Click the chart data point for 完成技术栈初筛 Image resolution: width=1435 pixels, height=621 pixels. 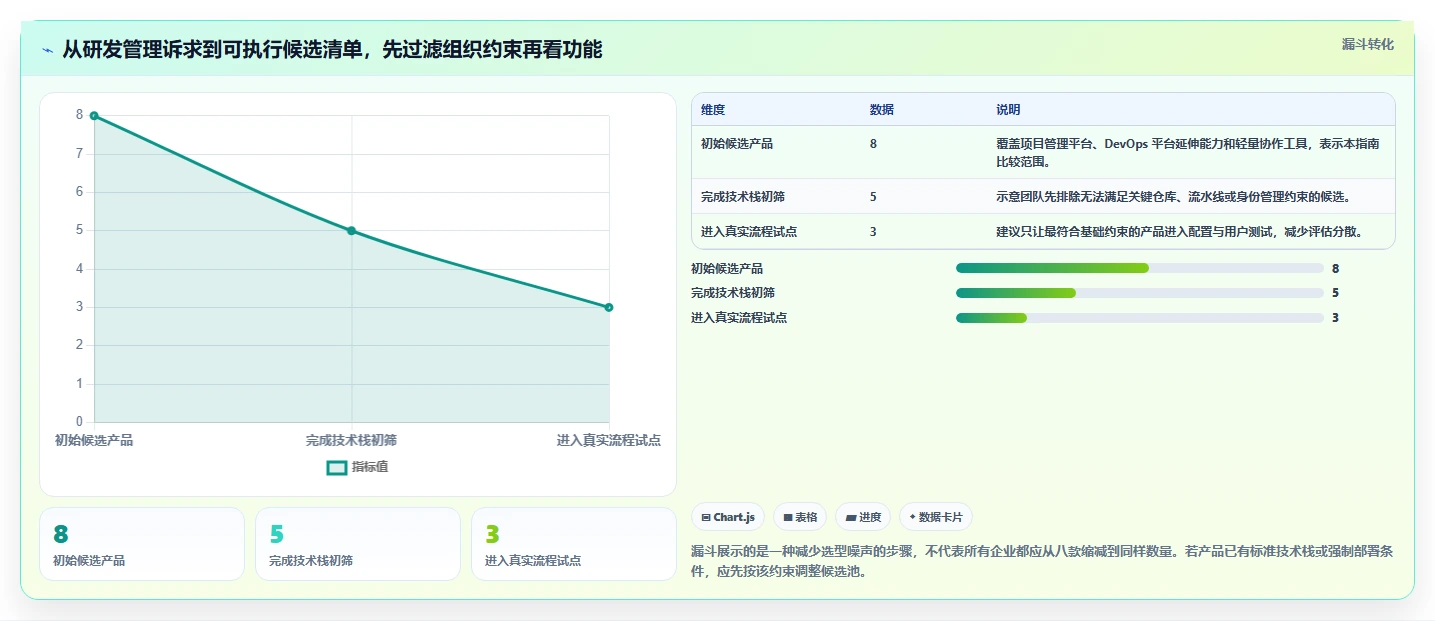(x=351, y=231)
